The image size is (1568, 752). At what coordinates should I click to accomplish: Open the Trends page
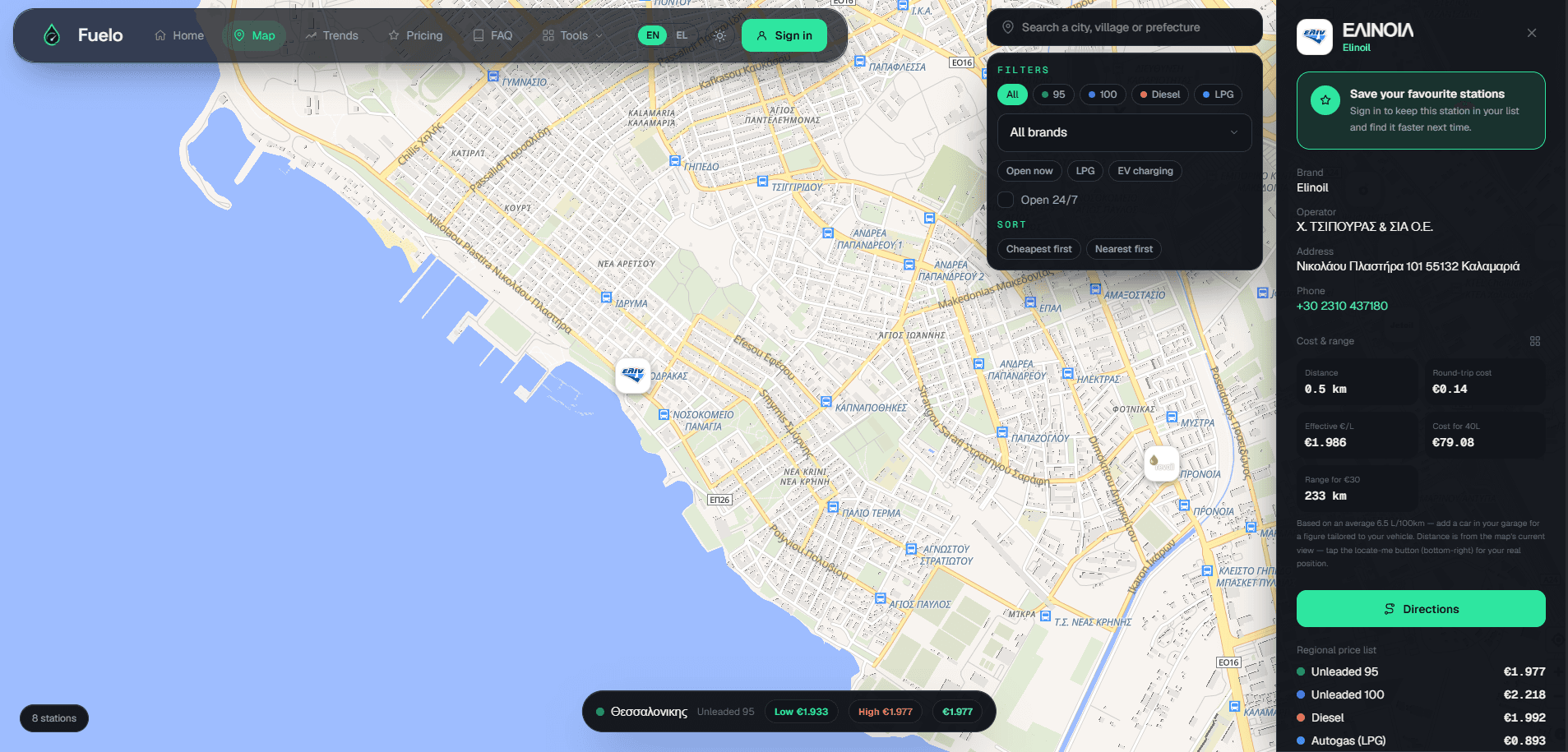[331, 35]
